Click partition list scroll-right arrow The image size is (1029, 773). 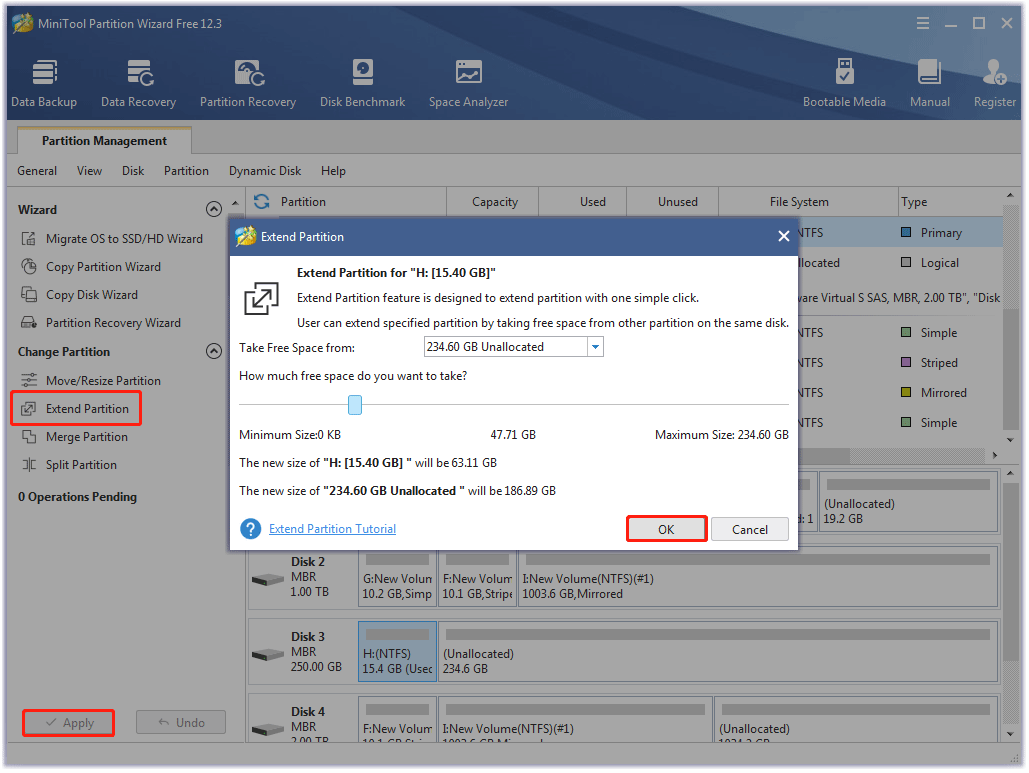(995, 455)
